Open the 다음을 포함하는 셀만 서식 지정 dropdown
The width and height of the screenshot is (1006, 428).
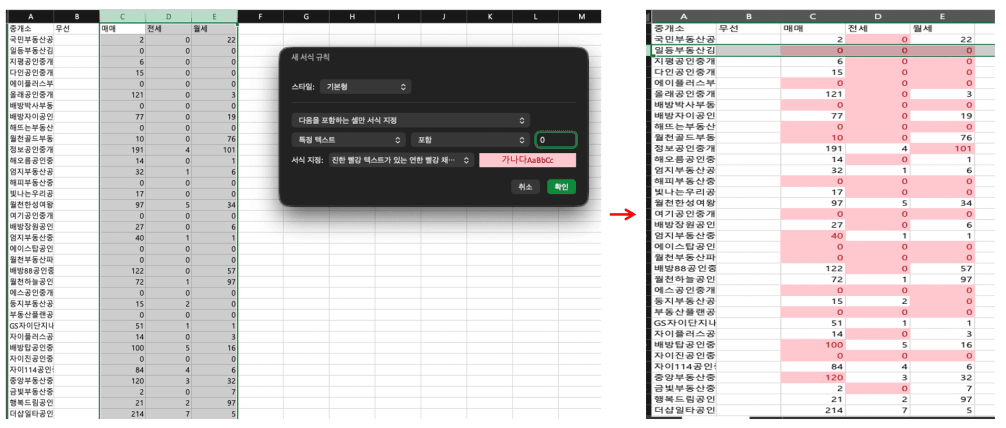(410, 120)
